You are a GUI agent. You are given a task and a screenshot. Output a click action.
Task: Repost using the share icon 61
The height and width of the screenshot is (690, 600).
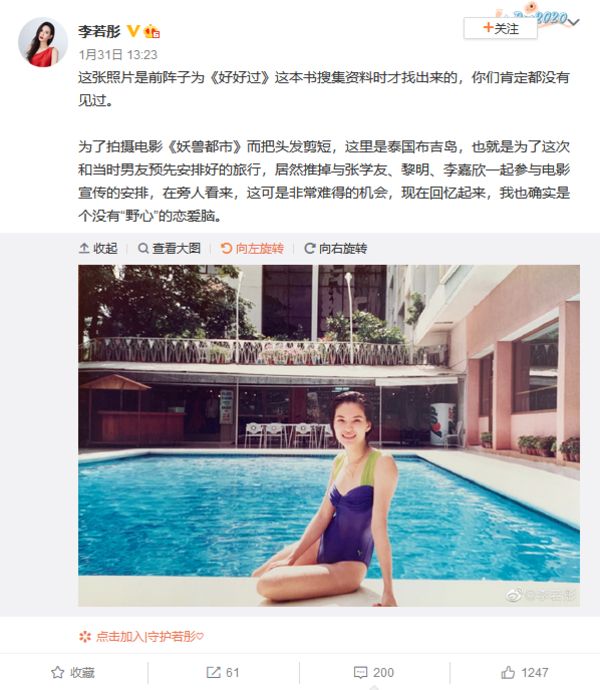(223, 672)
